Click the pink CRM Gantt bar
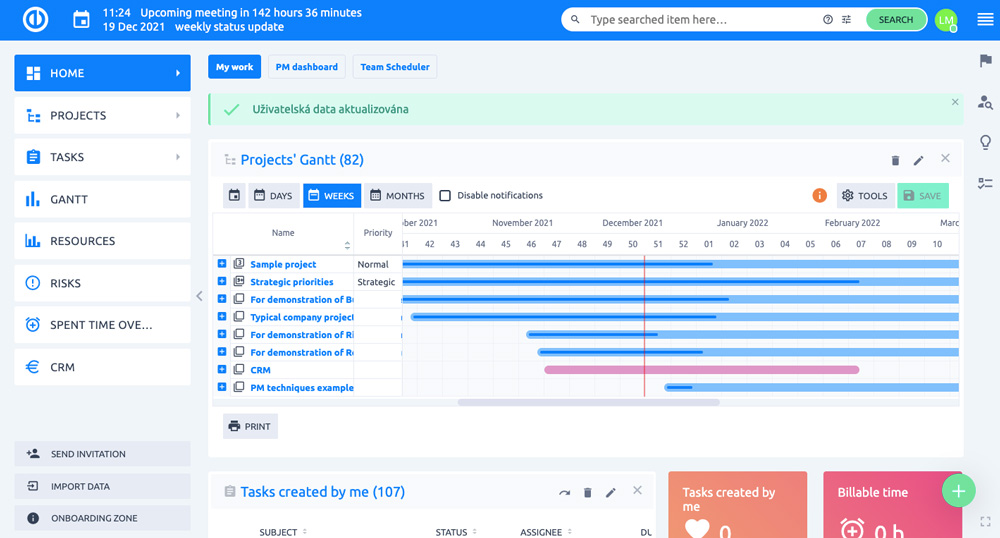Viewport: 1000px width, 538px height. click(702, 370)
